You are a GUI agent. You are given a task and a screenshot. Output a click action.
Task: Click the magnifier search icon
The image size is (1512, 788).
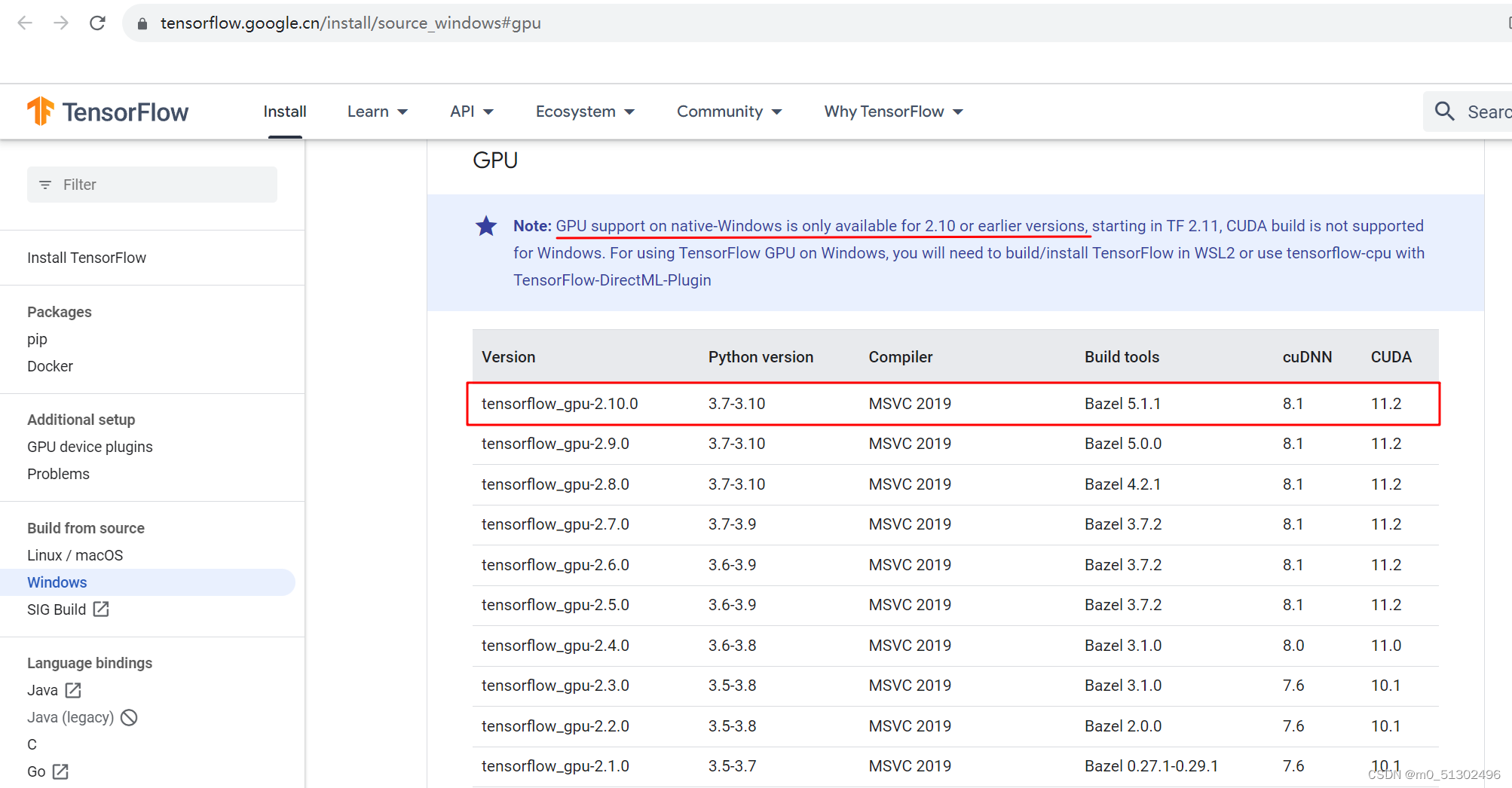(1444, 111)
